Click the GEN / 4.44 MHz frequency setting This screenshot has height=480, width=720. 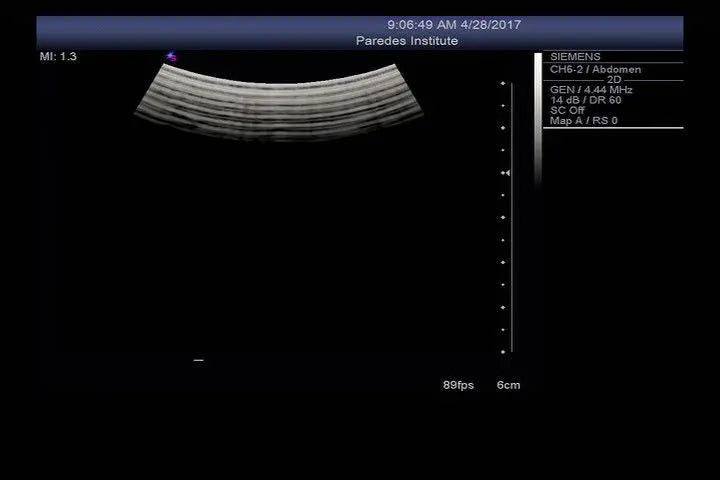click(591, 89)
